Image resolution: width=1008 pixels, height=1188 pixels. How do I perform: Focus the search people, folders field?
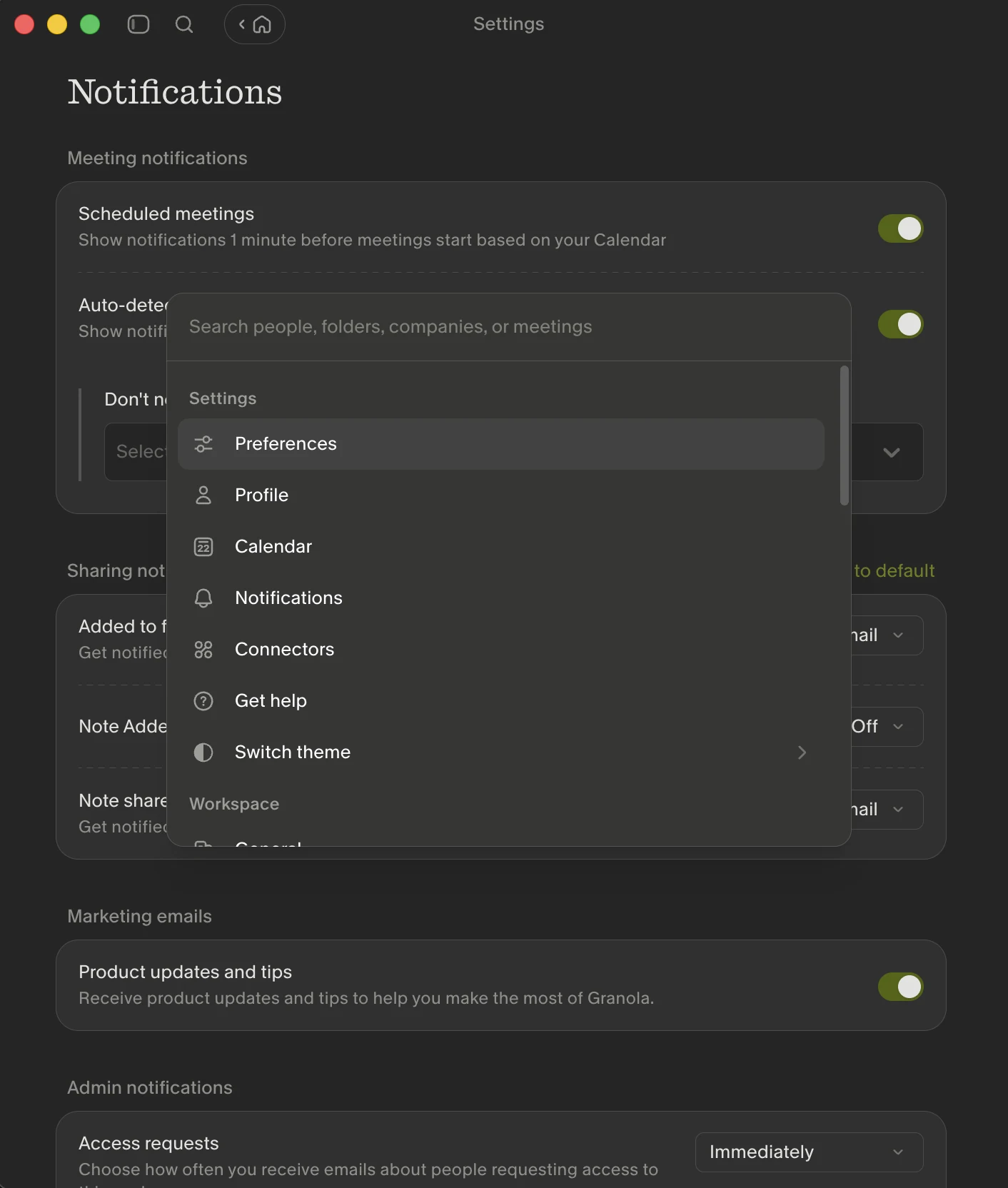509,327
